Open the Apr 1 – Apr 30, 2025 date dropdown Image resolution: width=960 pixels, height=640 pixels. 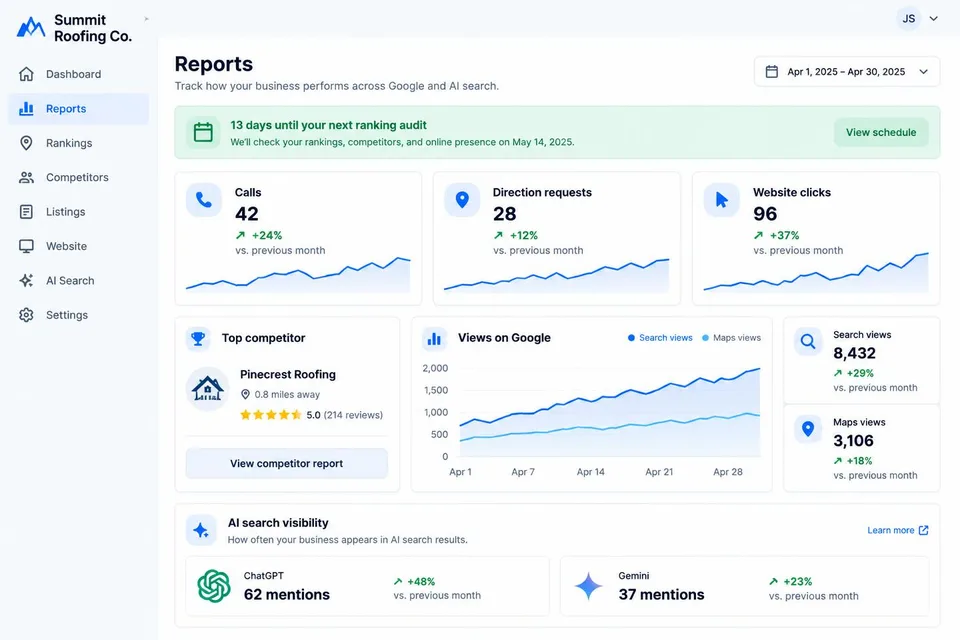[847, 72]
